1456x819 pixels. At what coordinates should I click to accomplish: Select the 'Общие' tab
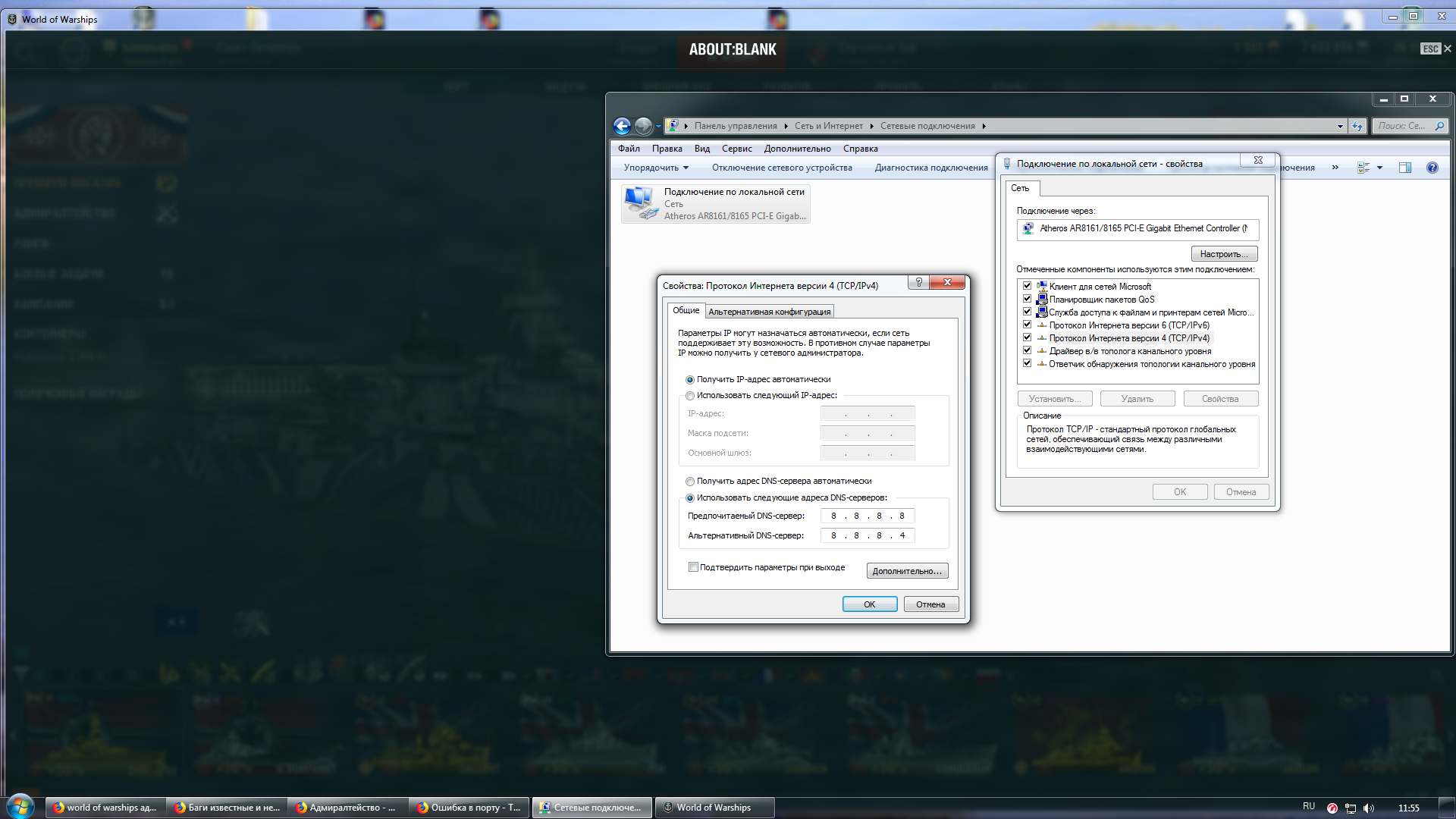[686, 310]
